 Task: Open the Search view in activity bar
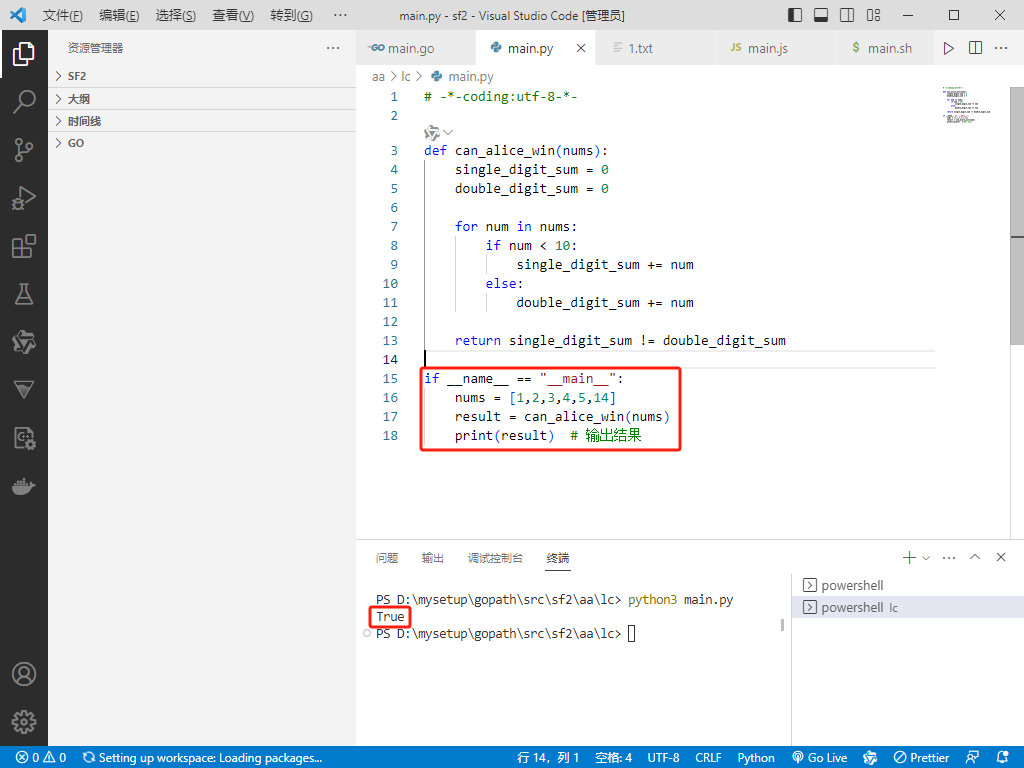coord(24,102)
